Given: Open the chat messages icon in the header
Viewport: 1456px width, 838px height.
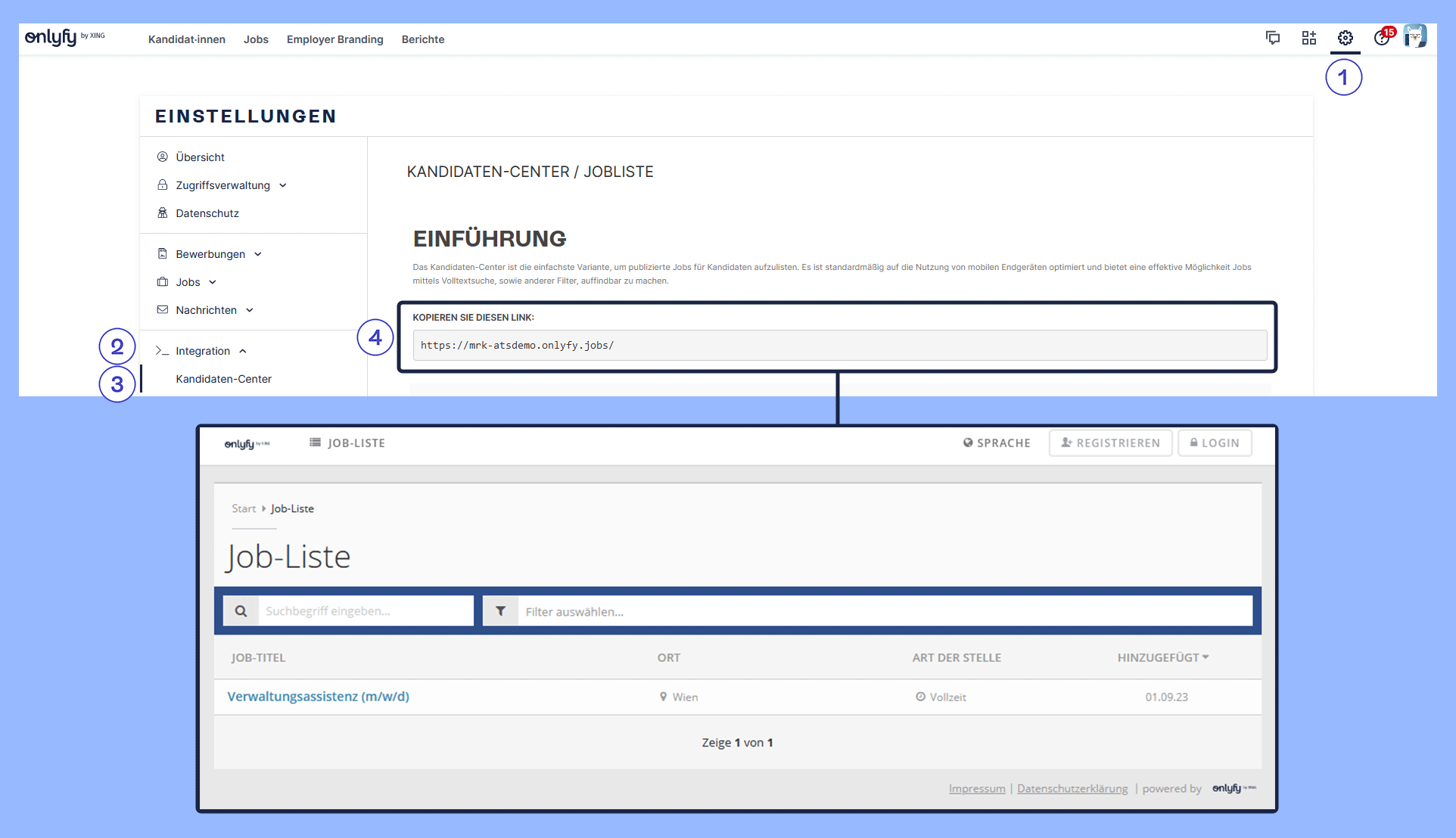Looking at the screenshot, I should point(1273,38).
